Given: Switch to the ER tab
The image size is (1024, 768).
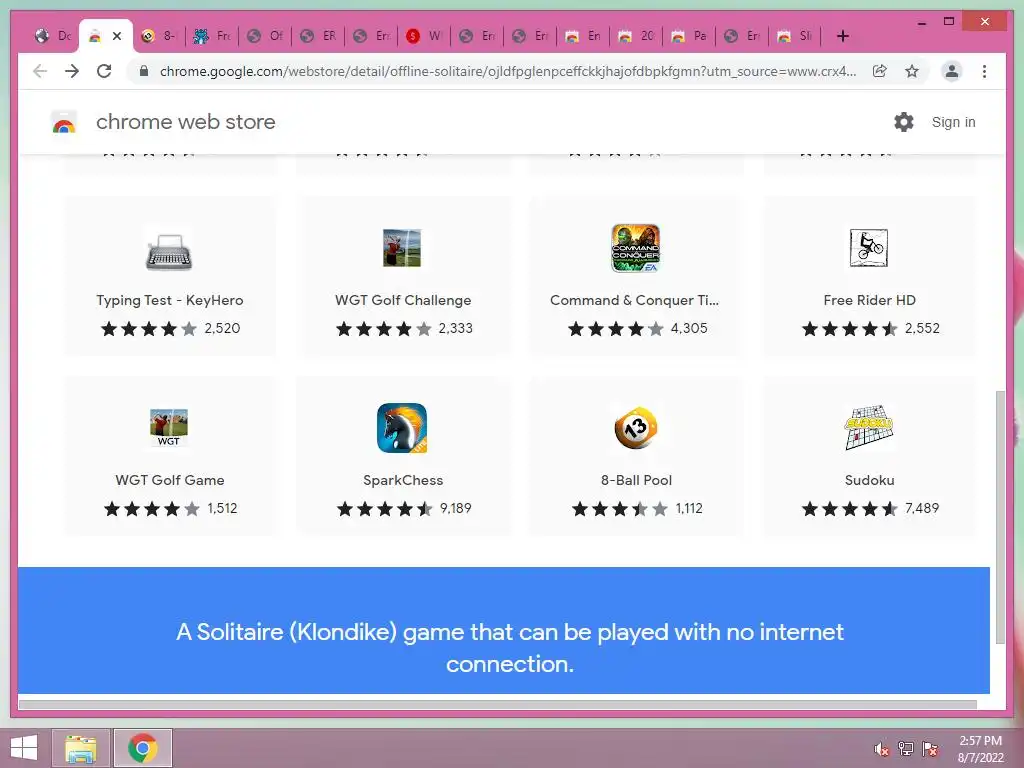Looking at the screenshot, I should click(318, 36).
